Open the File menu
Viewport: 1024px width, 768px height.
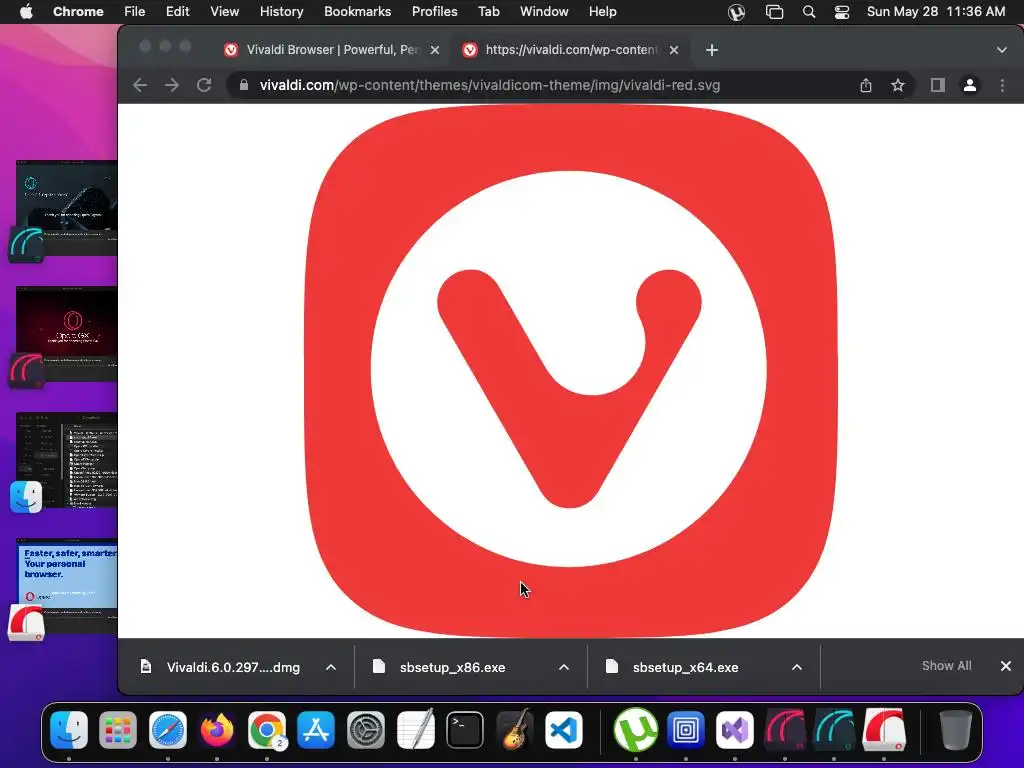tap(135, 12)
